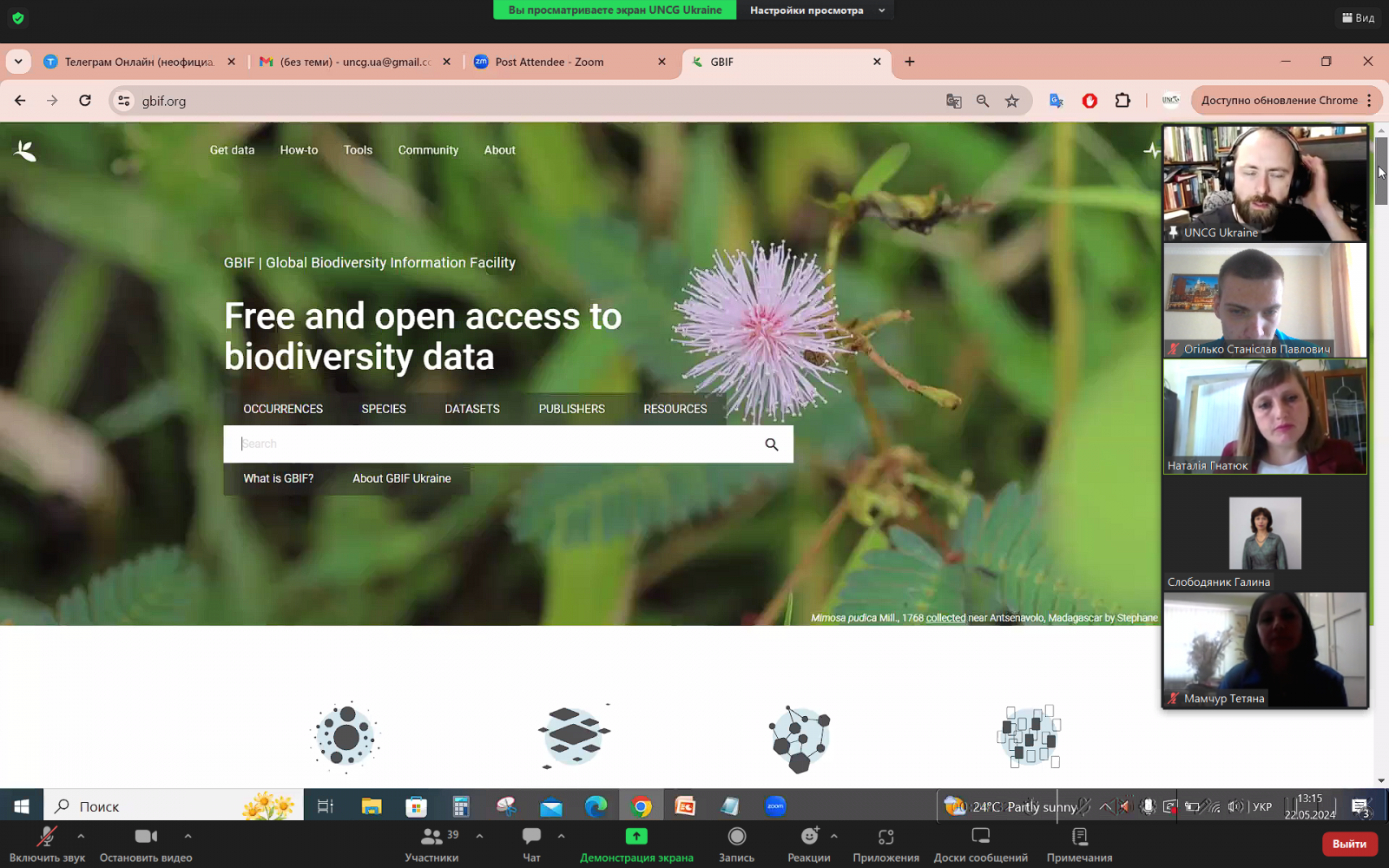Open the Chrome tab search dropdown
This screenshot has height=868, width=1389.
[x=18, y=62]
